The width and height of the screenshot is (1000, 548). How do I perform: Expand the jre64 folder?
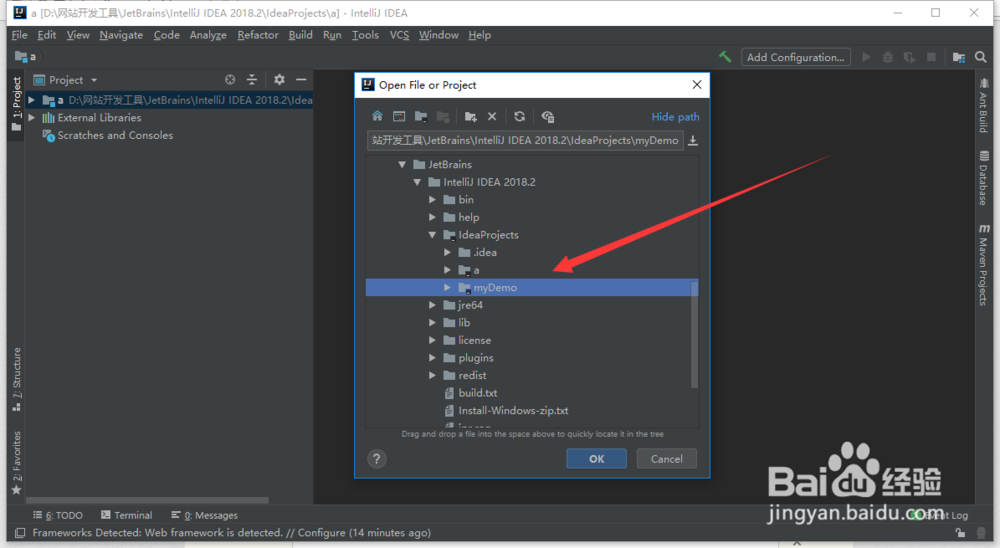432,305
